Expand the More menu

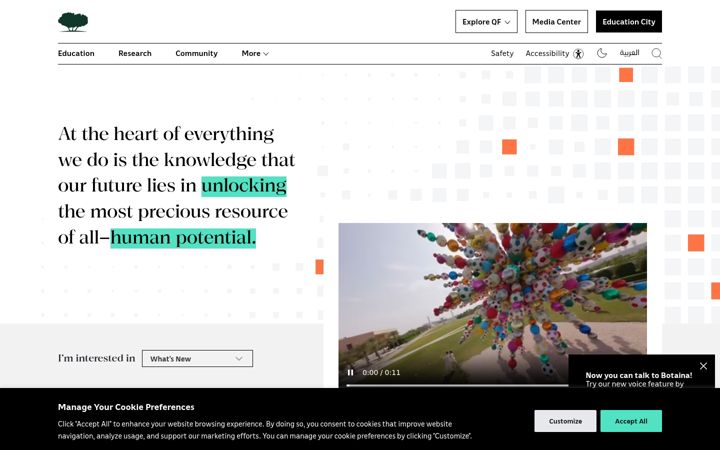click(255, 53)
